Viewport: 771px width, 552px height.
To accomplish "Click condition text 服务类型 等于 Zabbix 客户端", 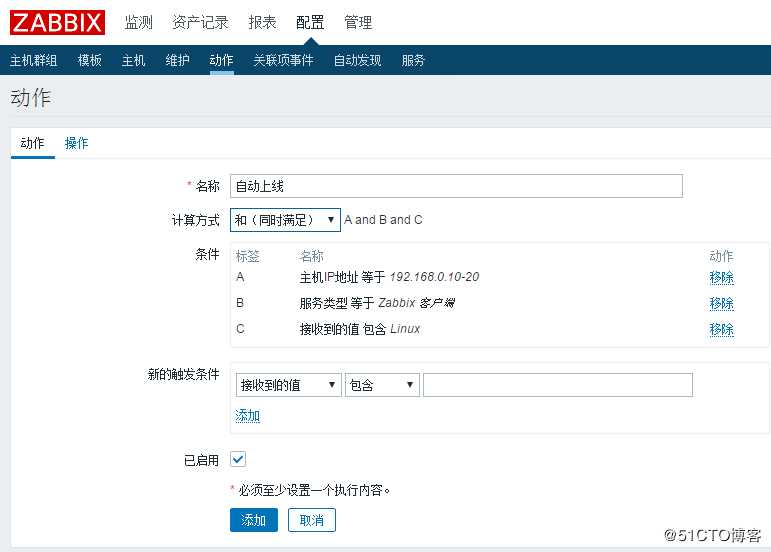I will coord(377,303).
